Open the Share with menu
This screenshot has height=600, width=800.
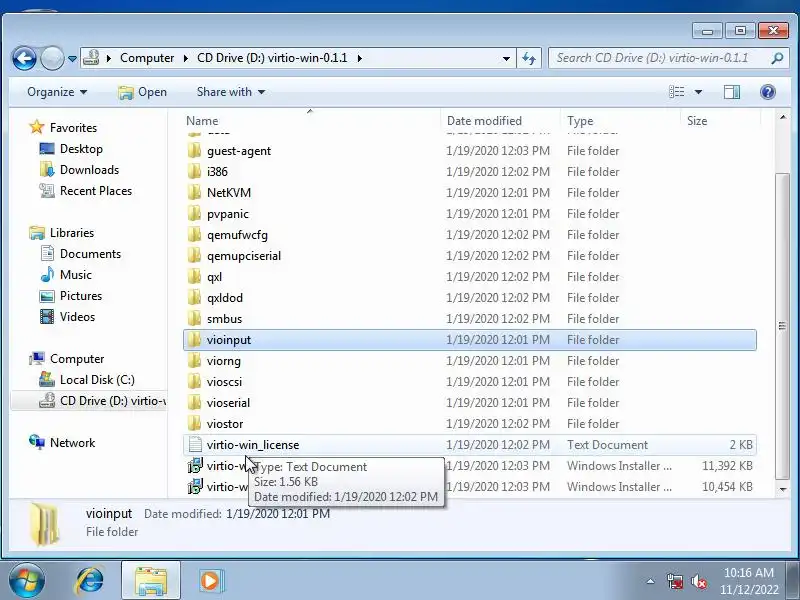231,92
